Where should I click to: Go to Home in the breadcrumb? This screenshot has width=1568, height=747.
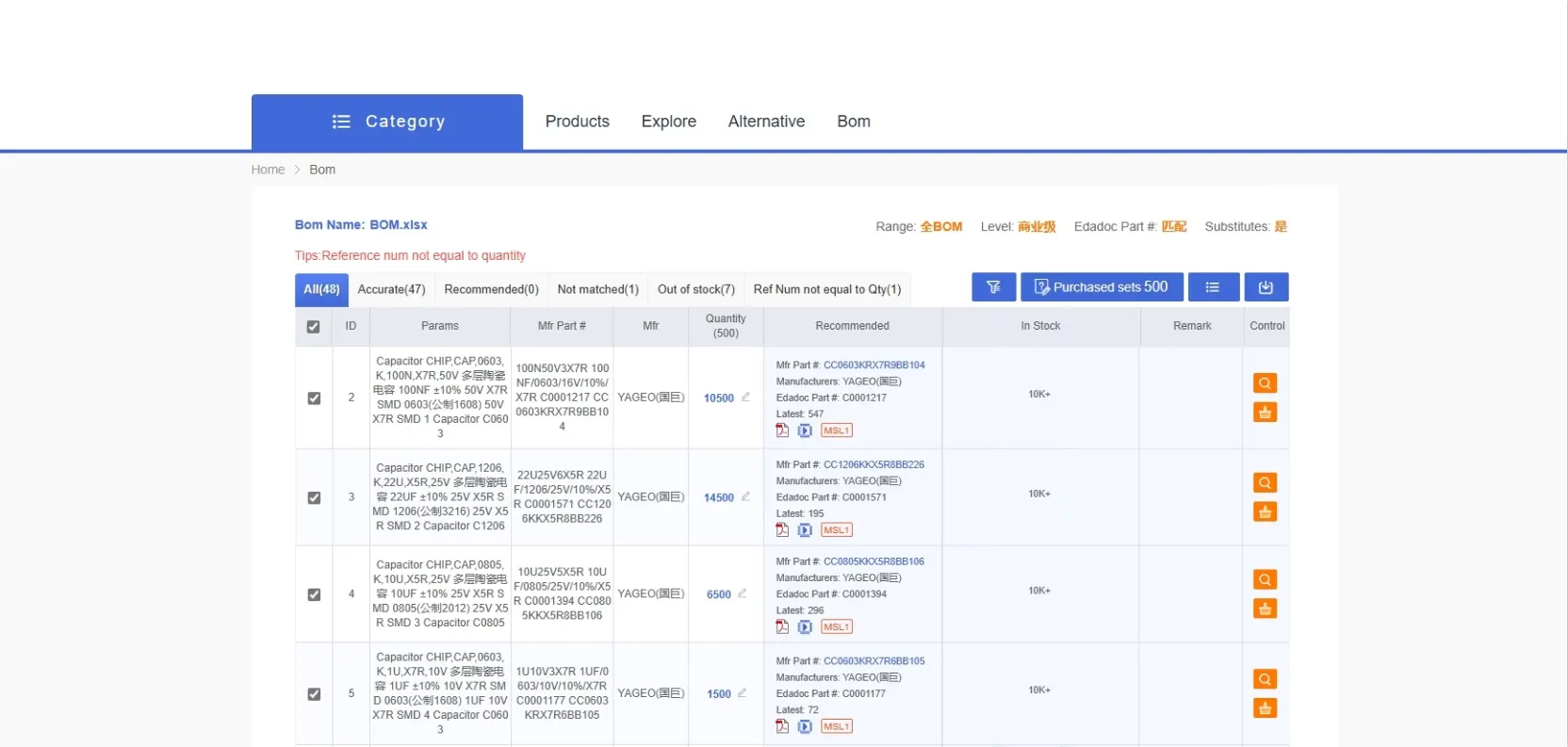point(268,170)
